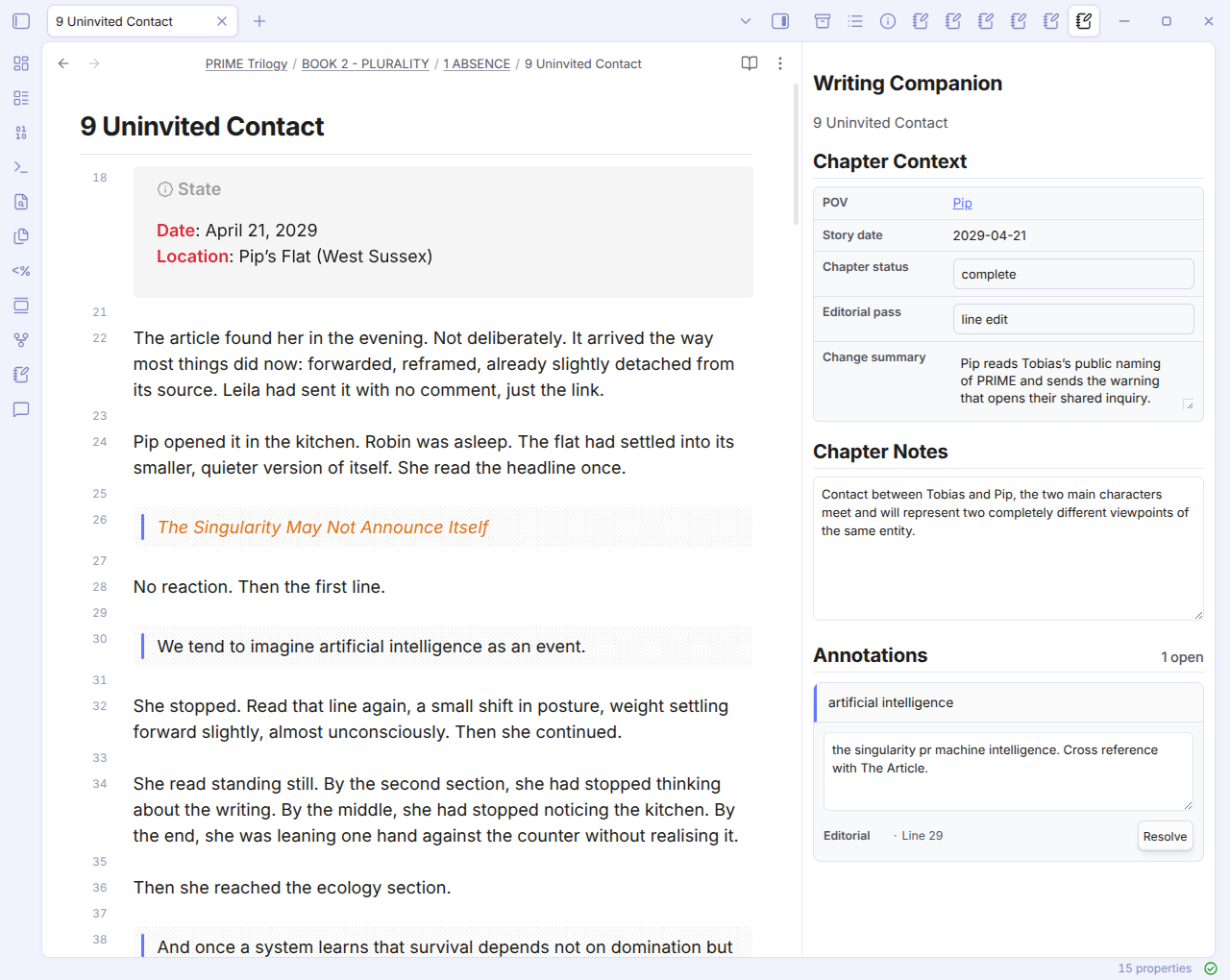
Task: Click the notebook-pen icon in the left ribbon
Action: [x=21, y=375]
